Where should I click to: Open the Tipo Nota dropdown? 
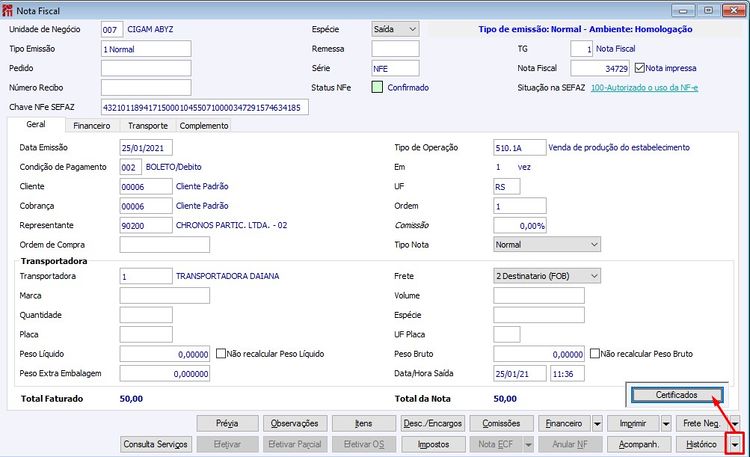point(547,245)
